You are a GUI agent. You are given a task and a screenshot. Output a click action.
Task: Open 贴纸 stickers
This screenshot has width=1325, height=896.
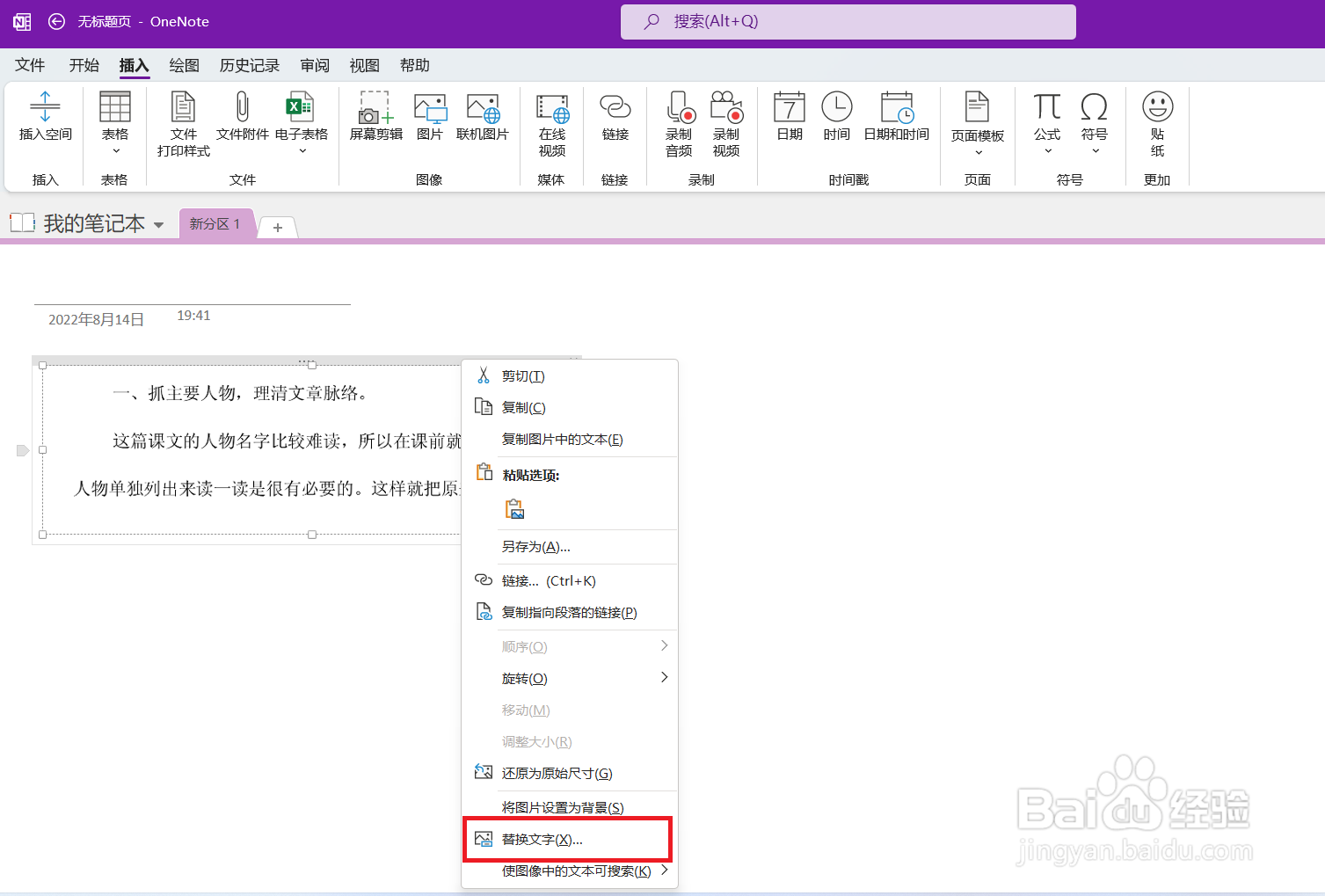(1157, 123)
